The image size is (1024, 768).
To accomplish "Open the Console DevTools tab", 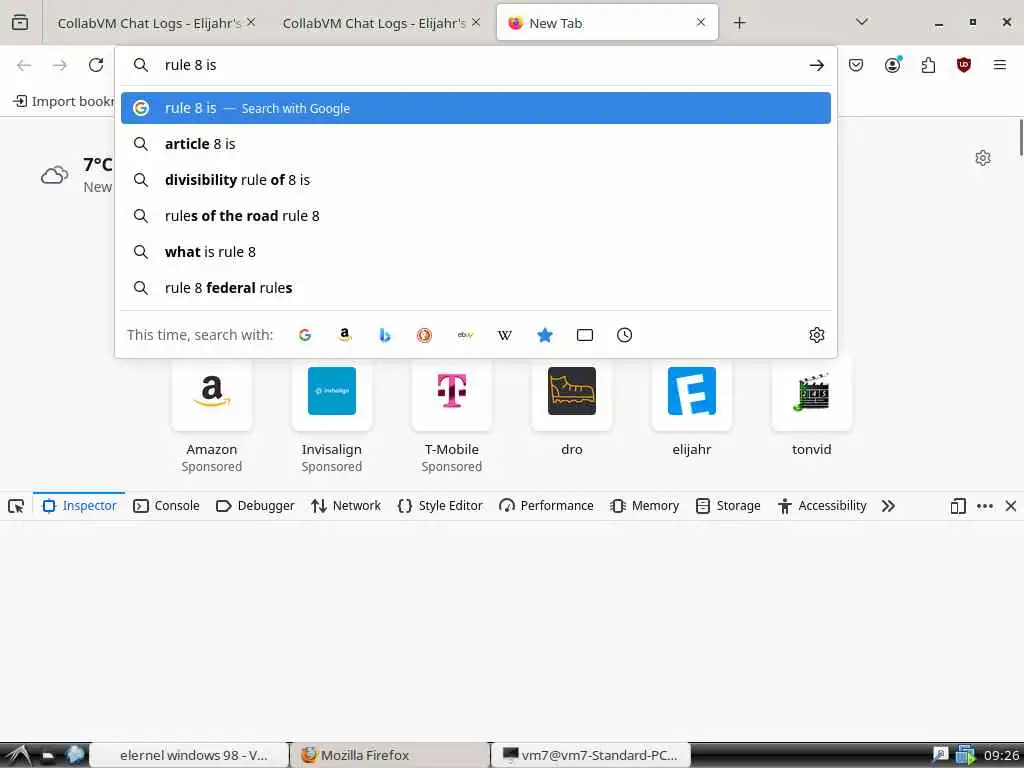I will point(167,506).
